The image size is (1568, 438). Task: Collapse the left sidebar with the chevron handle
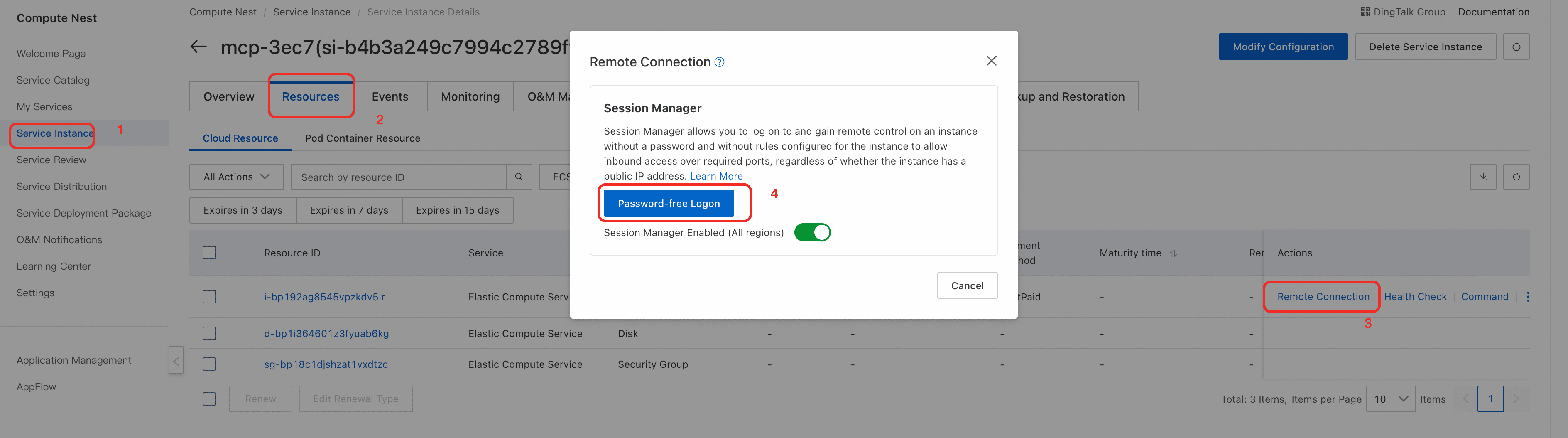point(176,361)
